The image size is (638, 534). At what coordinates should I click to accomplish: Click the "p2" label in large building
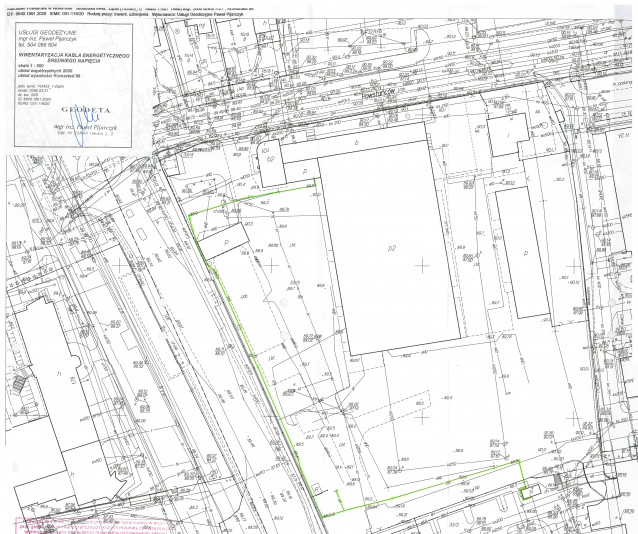click(392, 248)
